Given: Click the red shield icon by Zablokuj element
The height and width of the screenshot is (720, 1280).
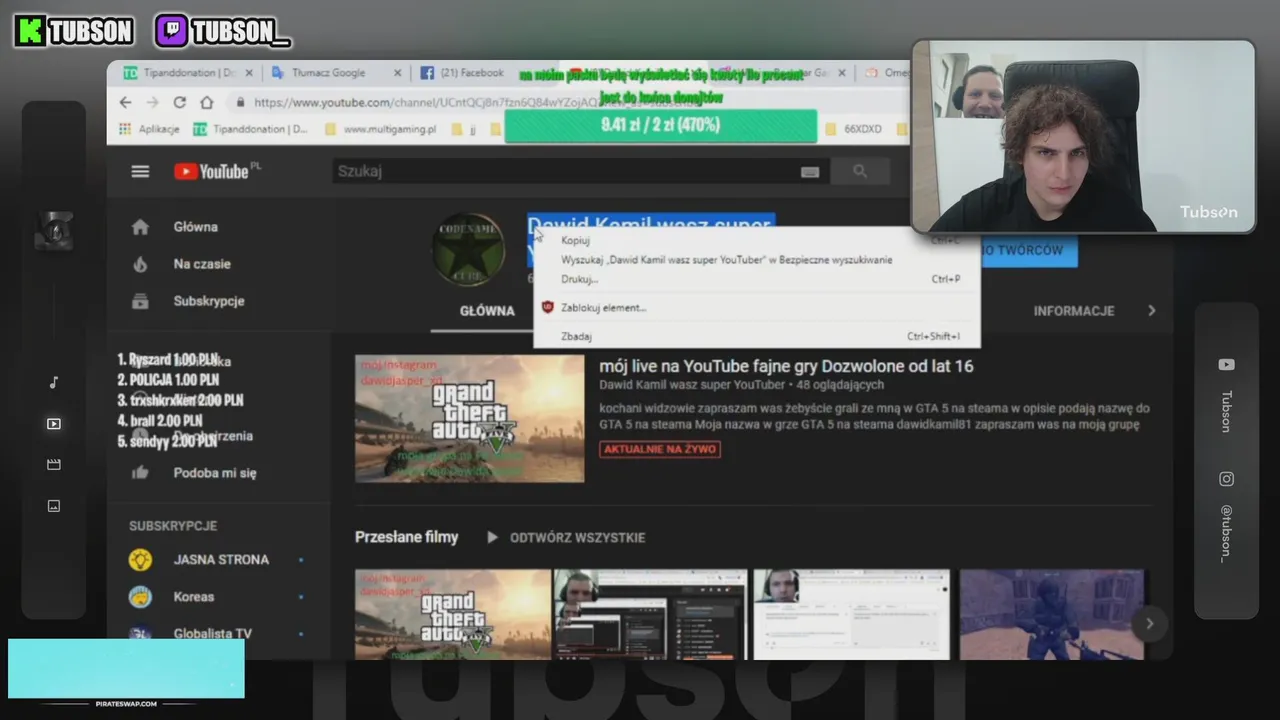Looking at the screenshot, I should (x=547, y=308).
